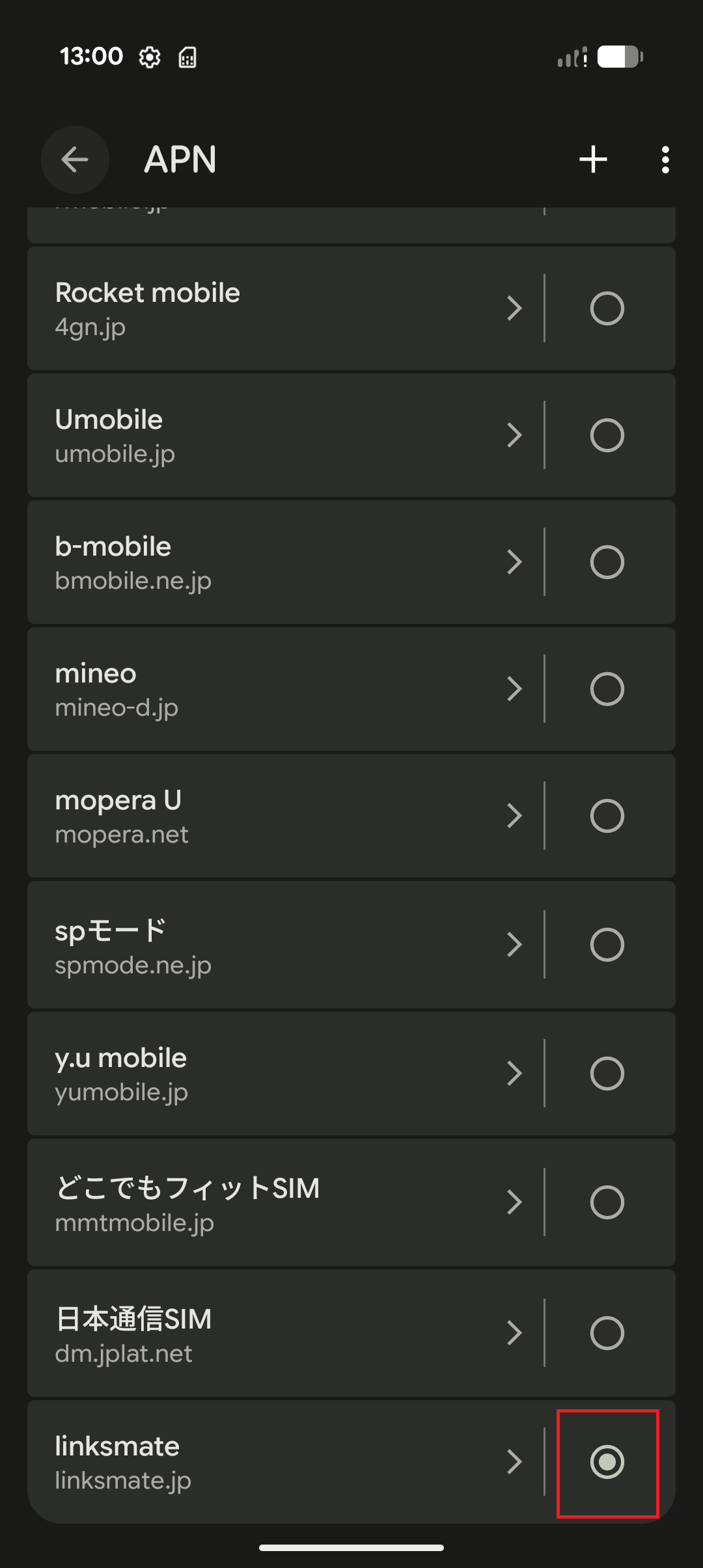Tap the settings gear in status bar
Image resolution: width=703 pixels, height=1568 pixels.
150,57
